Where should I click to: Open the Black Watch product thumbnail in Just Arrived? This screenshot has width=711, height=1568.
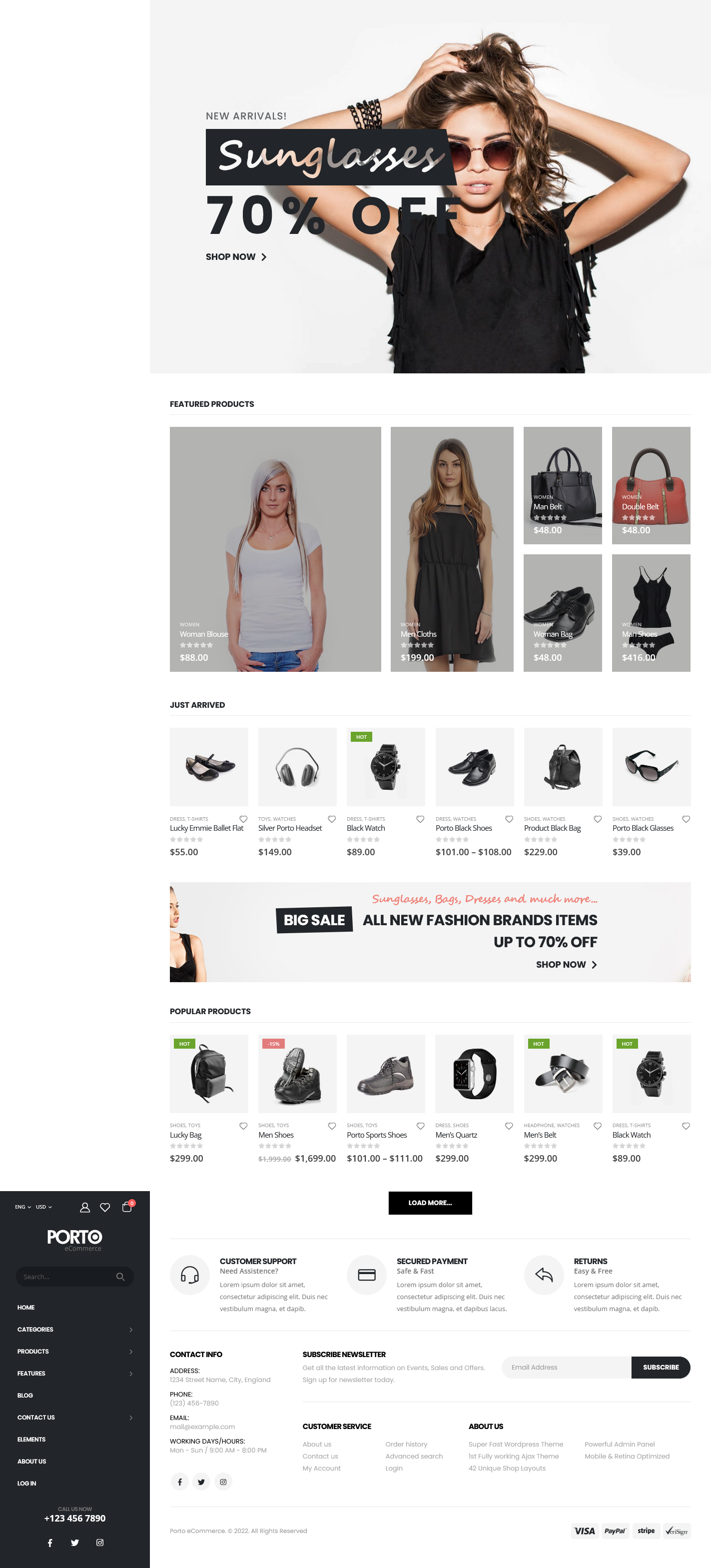click(x=386, y=766)
